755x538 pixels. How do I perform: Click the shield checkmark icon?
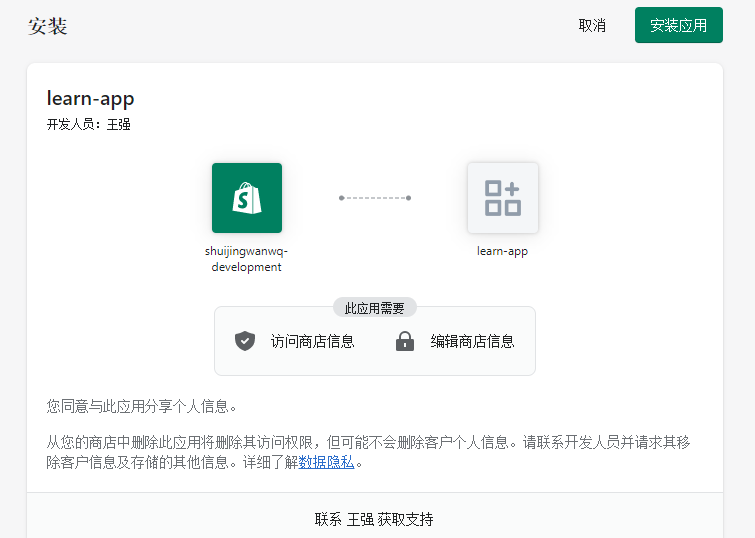pyautogui.click(x=245, y=341)
